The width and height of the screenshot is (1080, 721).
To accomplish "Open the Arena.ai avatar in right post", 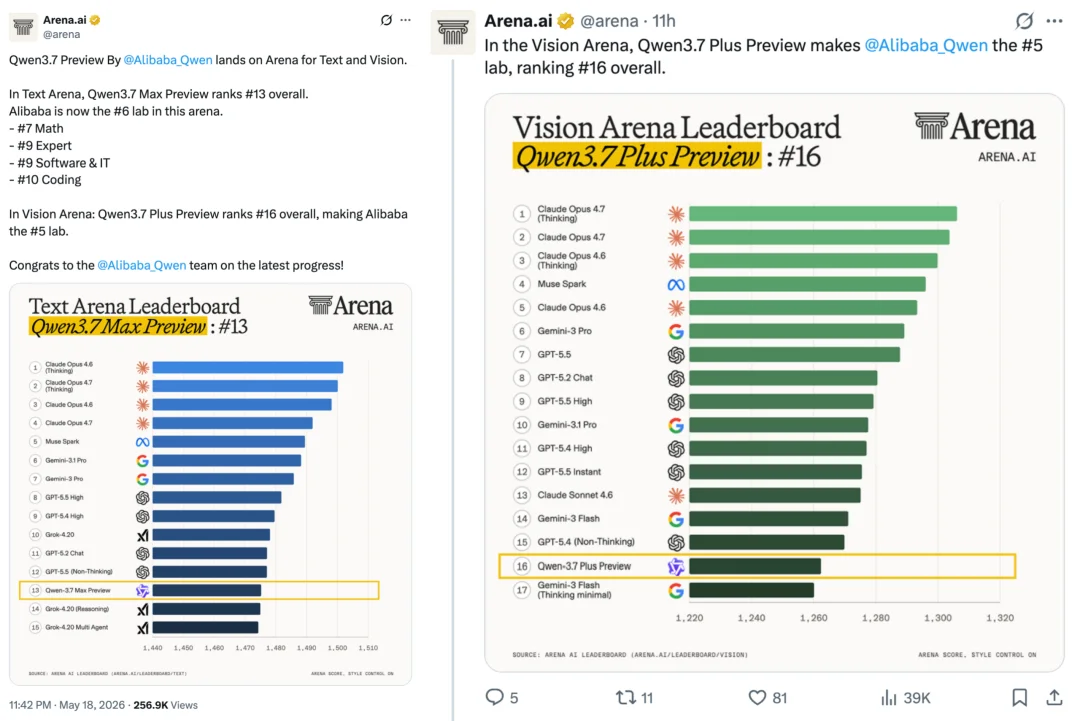I will 453,32.
